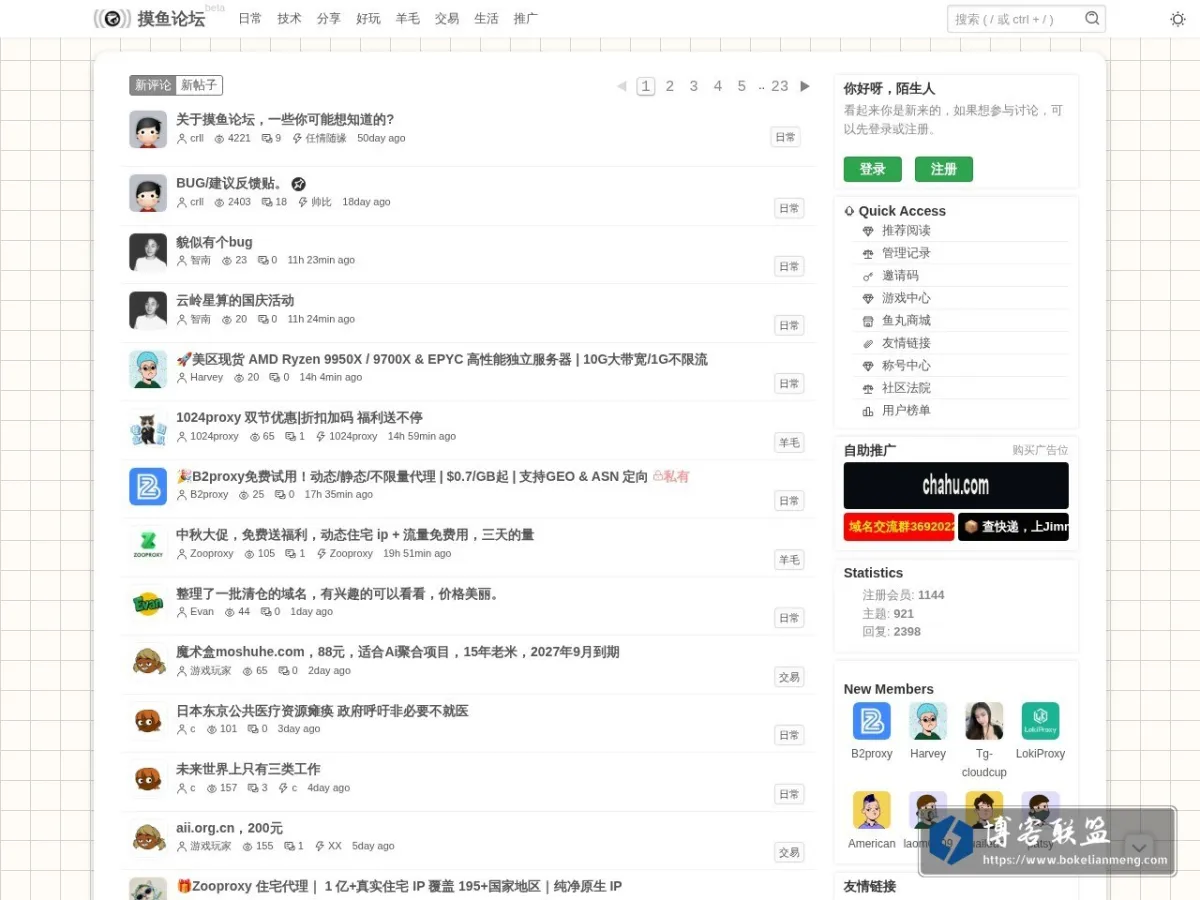Click the search magnifier icon
Image resolution: width=1200 pixels, height=900 pixels.
pos(1092,18)
